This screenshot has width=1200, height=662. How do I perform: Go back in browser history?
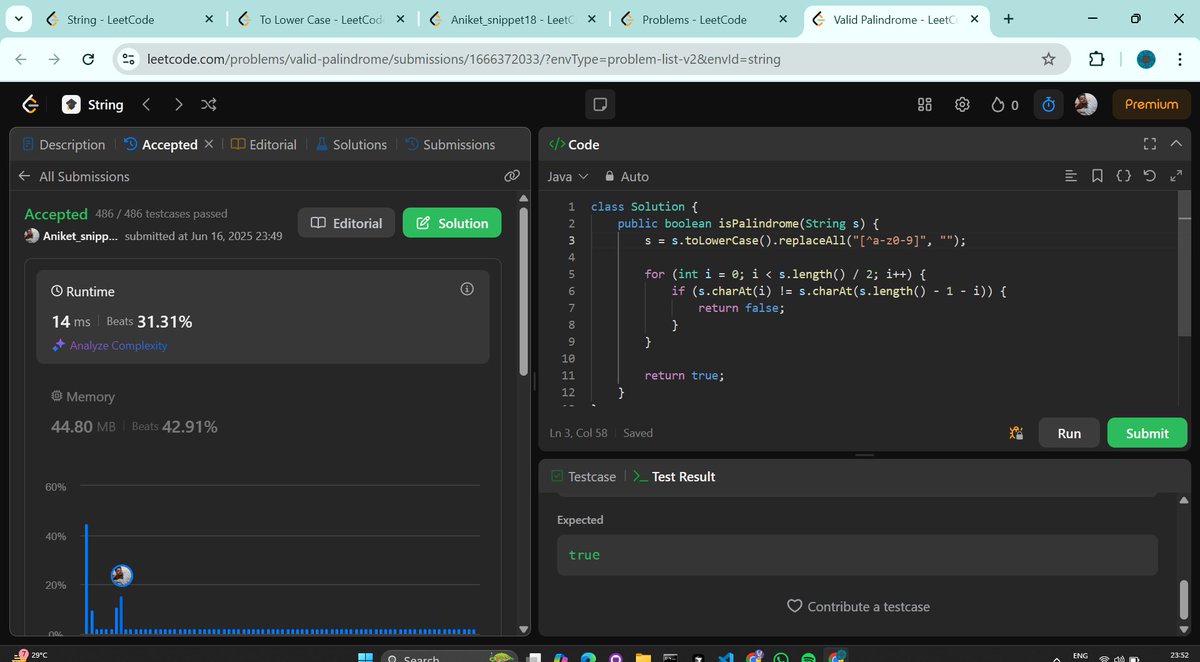[x=21, y=59]
